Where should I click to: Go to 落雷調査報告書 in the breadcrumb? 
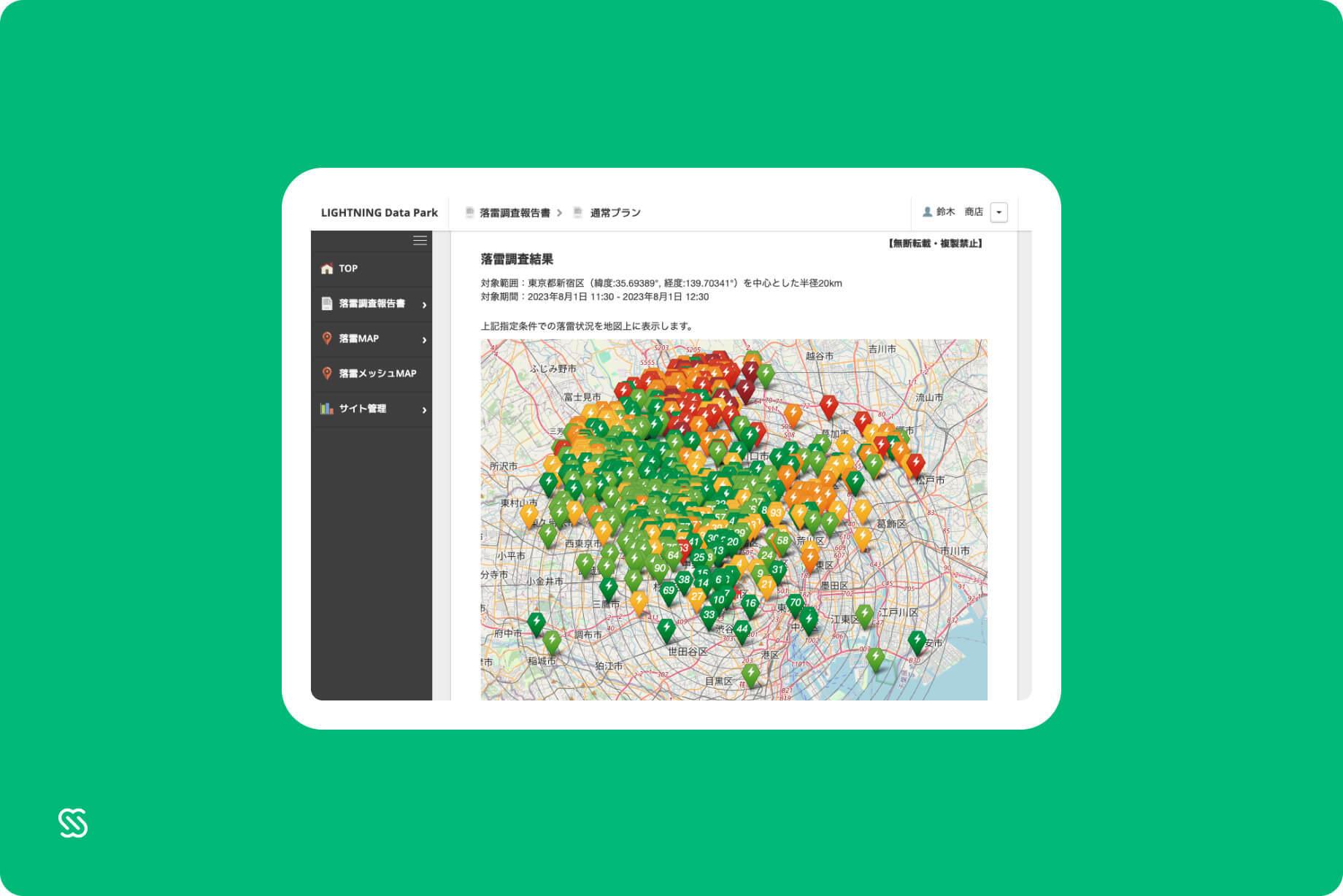pos(515,212)
